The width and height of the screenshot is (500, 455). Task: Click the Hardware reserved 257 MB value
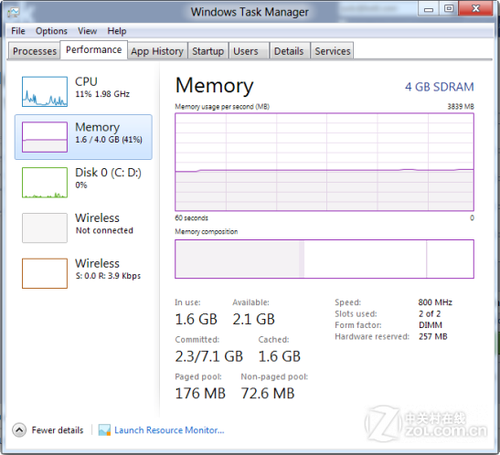(433, 336)
